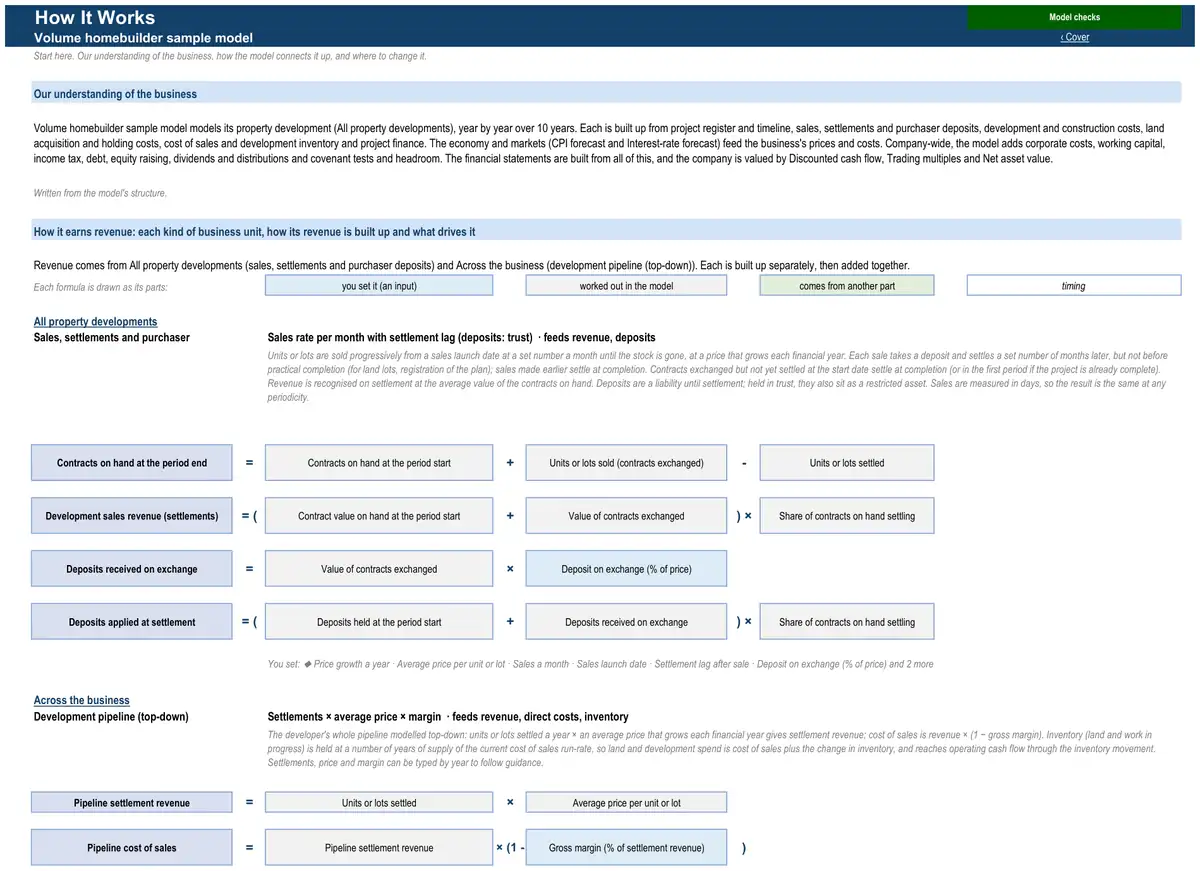Select the 'Volume homebuilder sample model' subtitle
This screenshot has height=871, width=1200.
pyautogui.click(x=143, y=38)
